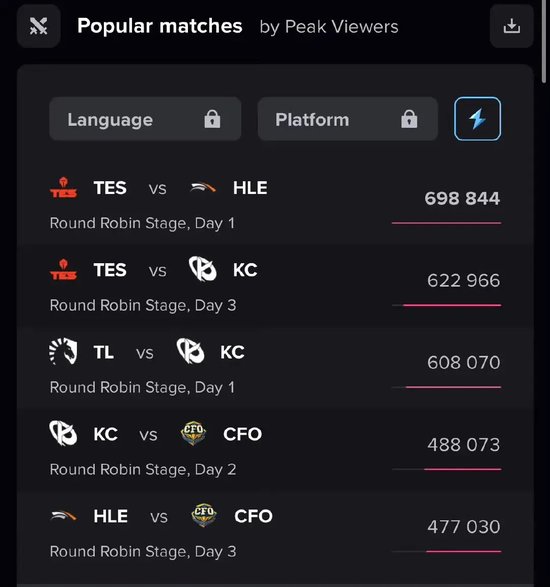
Task: Open the HLE vs CFO Day 3 match
Action: (x=275, y=532)
